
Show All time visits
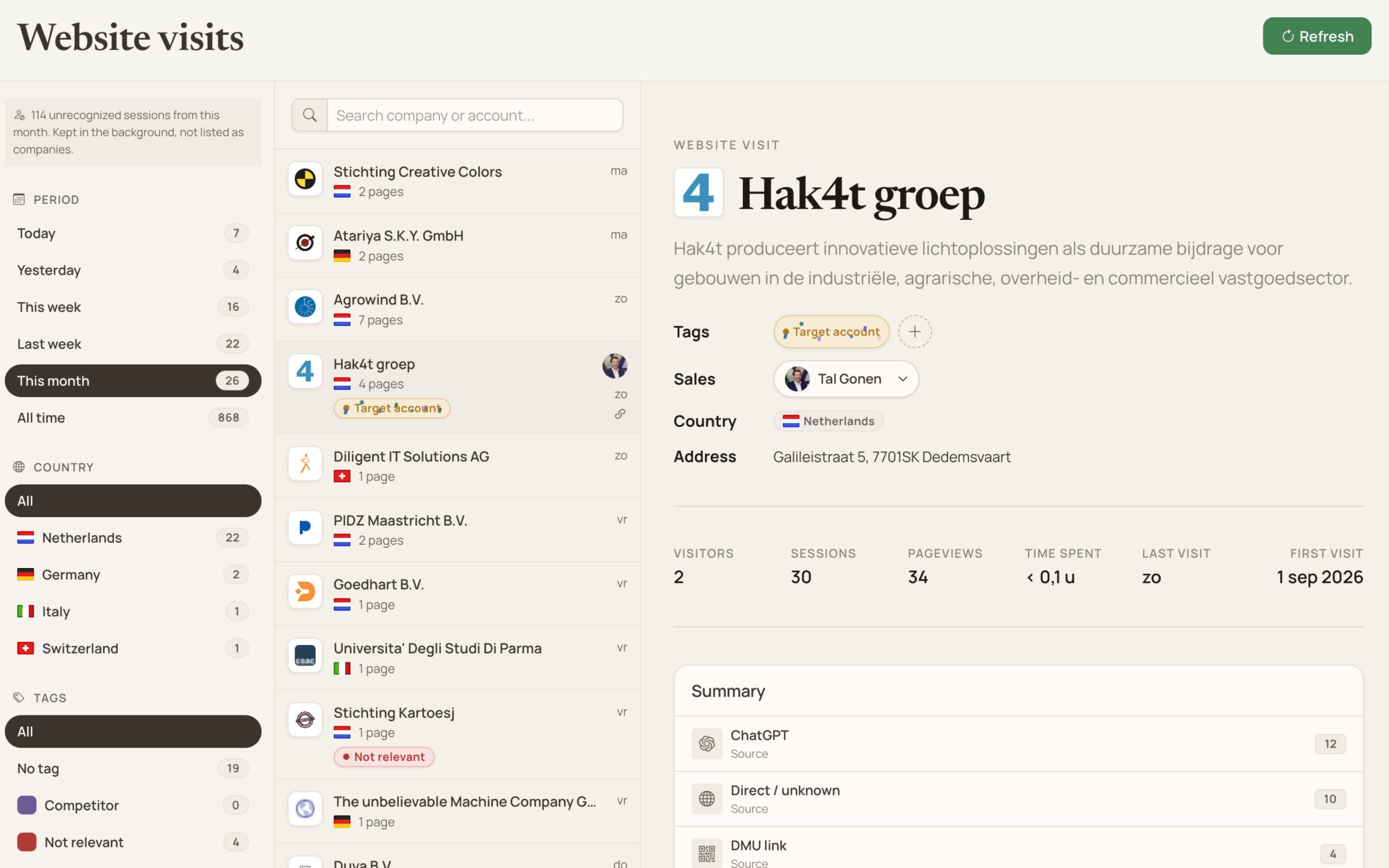(132, 417)
